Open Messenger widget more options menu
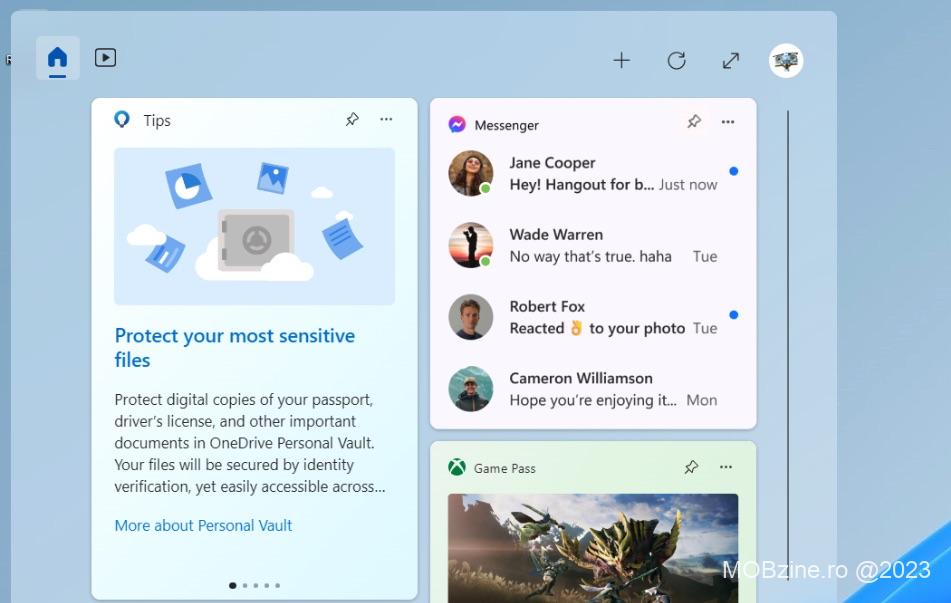This screenshot has height=603, width=951. coord(728,122)
